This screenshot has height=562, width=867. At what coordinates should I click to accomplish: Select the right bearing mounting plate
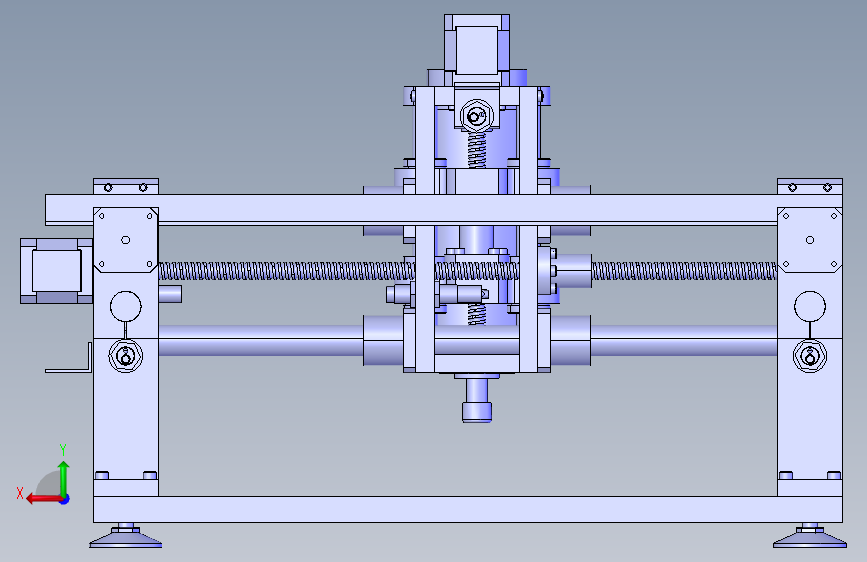coord(809,240)
